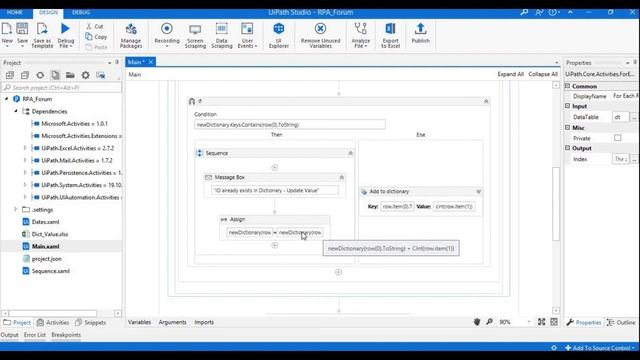Collapse the Misc properties section
Image resolution: width=640 pixels, height=360 pixels.
(x=568, y=127)
